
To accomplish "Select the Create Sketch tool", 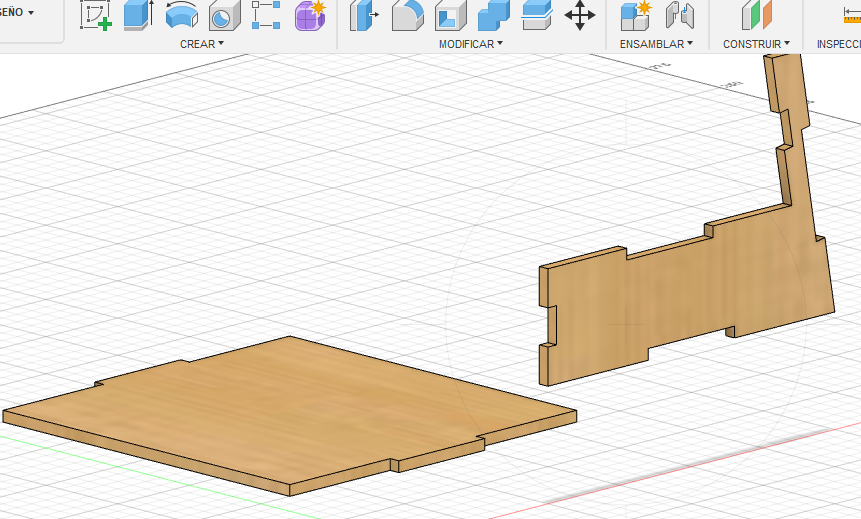I will pos(96,15).
